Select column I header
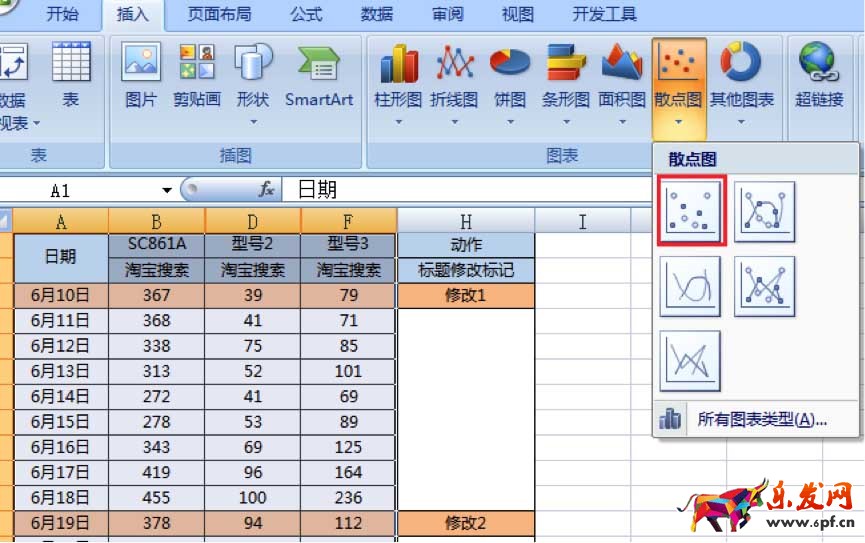The height and width of the screenshot is (543, 865). [x=583, y=221]
